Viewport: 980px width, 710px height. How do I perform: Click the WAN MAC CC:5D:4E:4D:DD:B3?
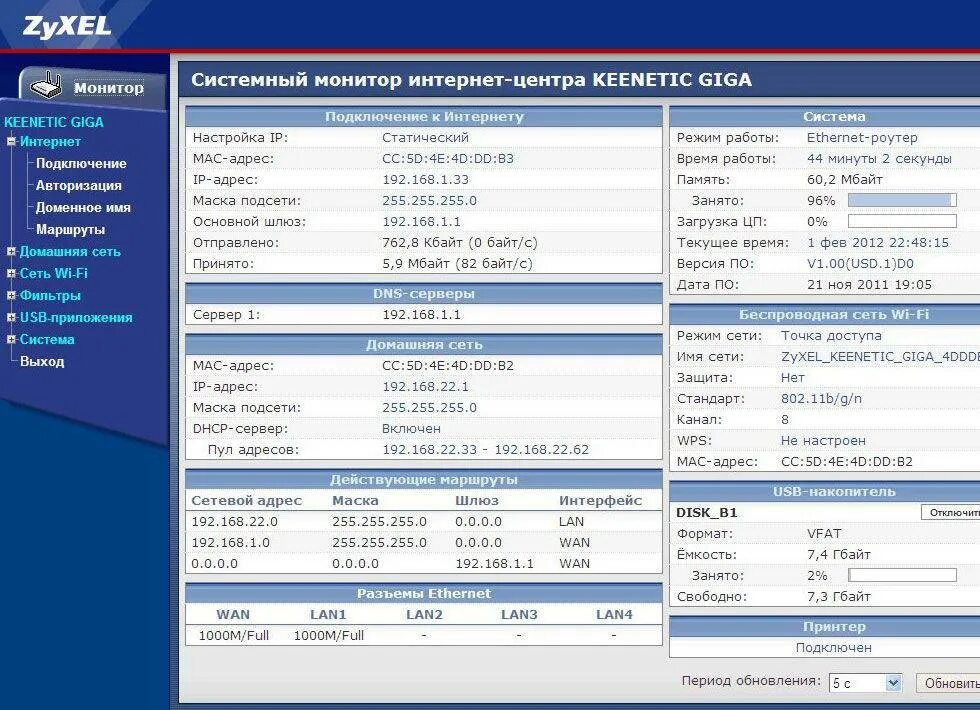448,159
